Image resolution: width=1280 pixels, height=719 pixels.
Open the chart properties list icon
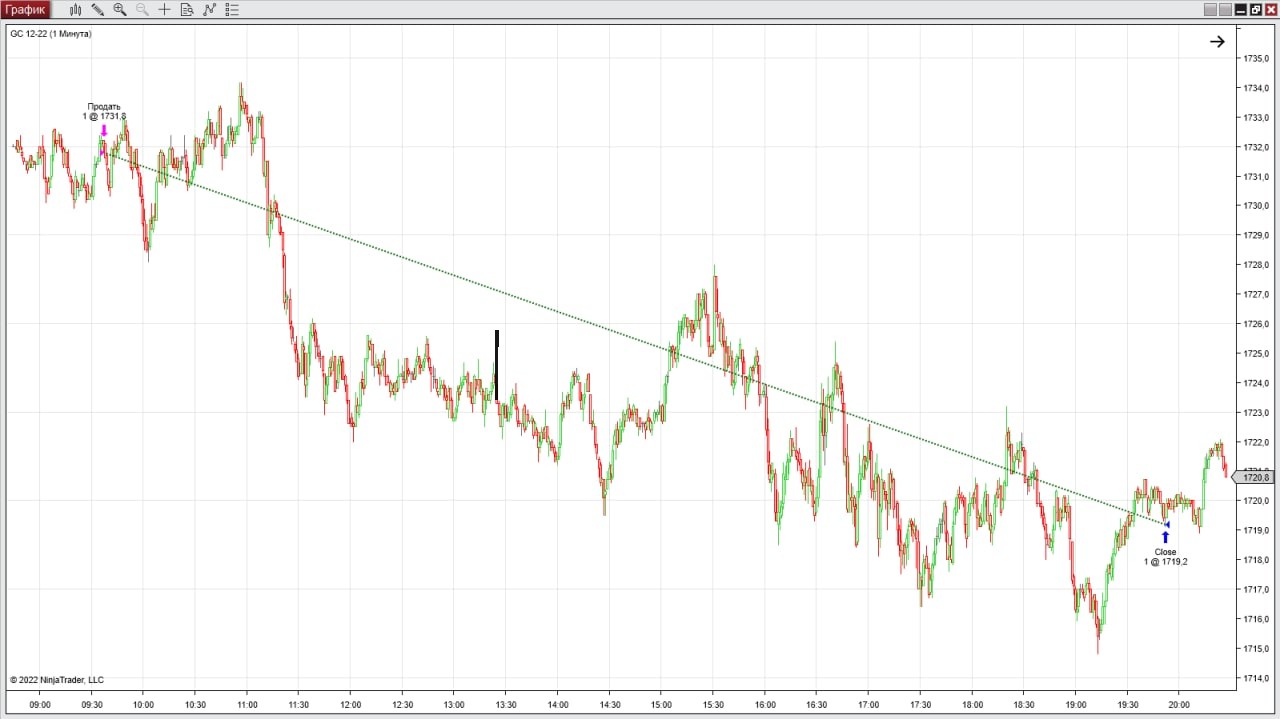tap(232, 10)
